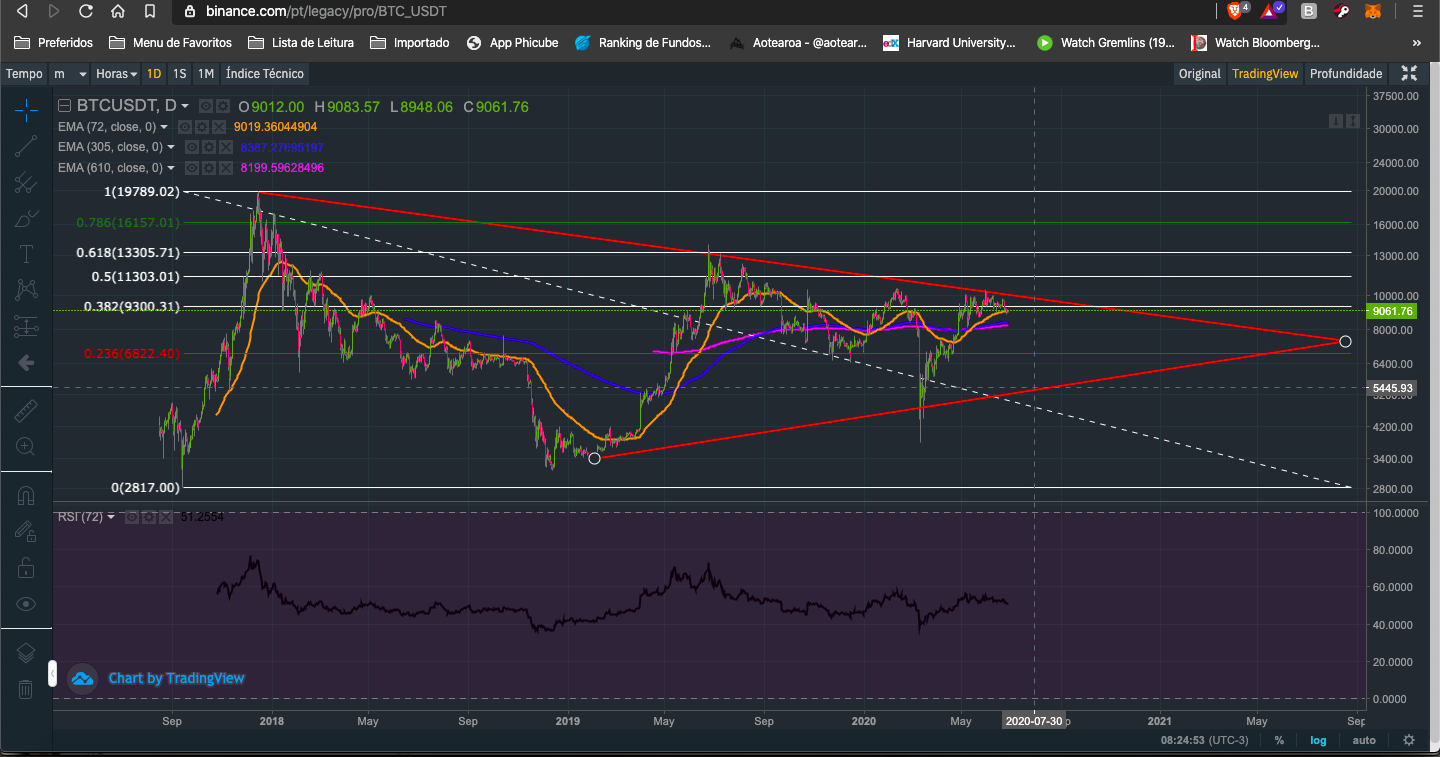Select the trend line drawing tool
The width and height of the screenshot is (1440, 757).
click(26, 146)
